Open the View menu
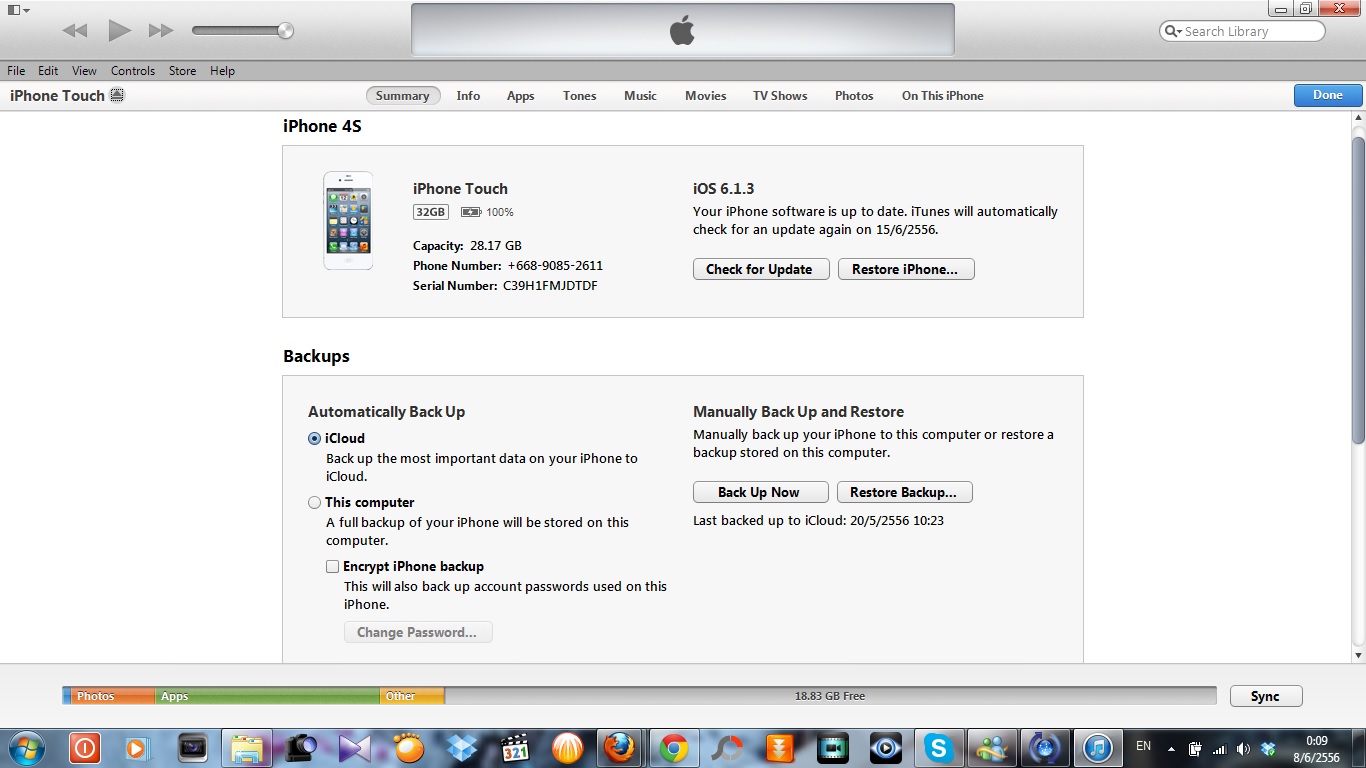The image size is (1366, 768). point(84,71)
